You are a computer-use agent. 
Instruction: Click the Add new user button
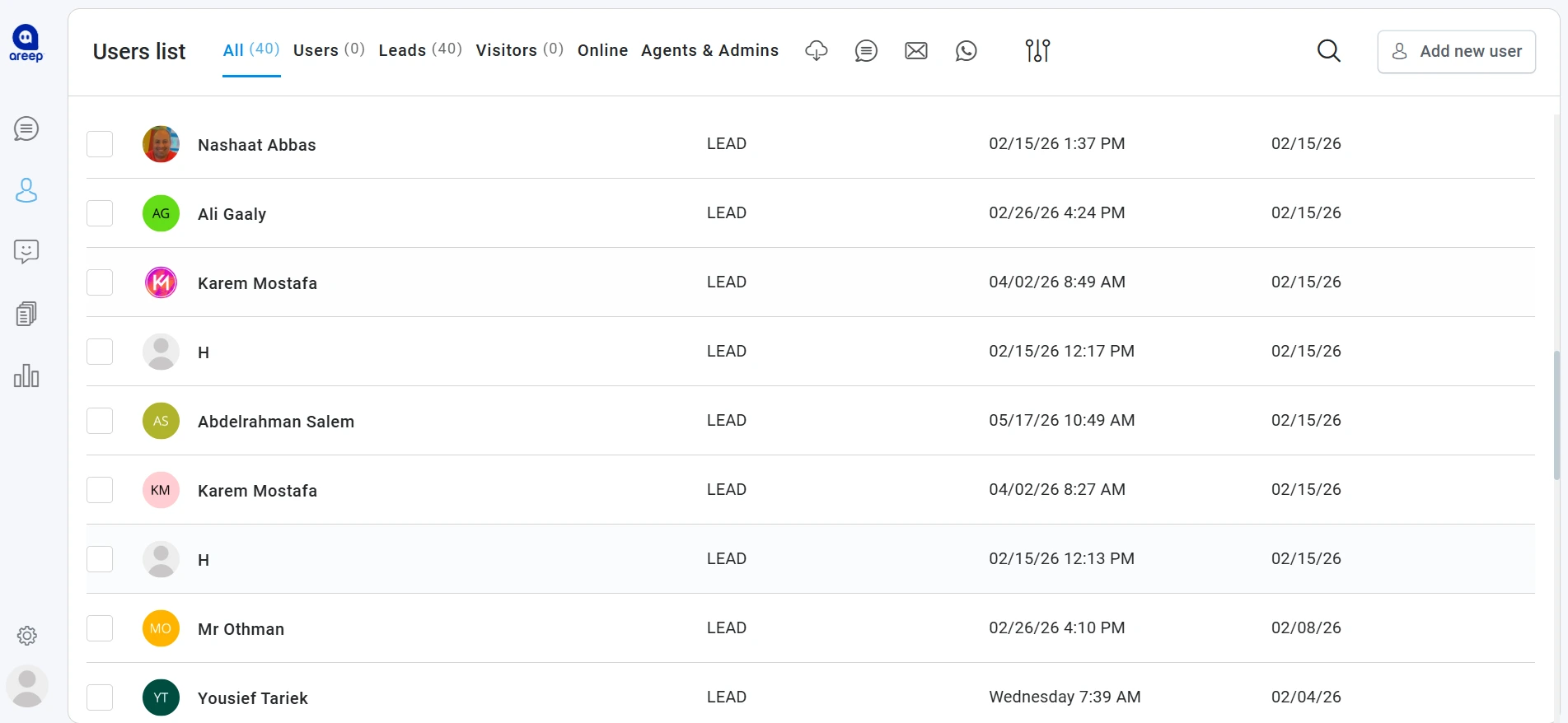click(x=1456, y=51)
